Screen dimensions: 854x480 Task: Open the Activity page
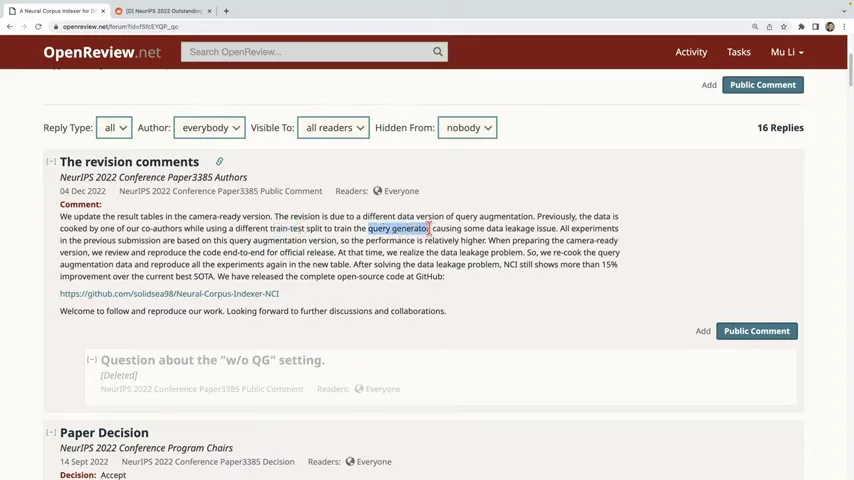(691, 52)
